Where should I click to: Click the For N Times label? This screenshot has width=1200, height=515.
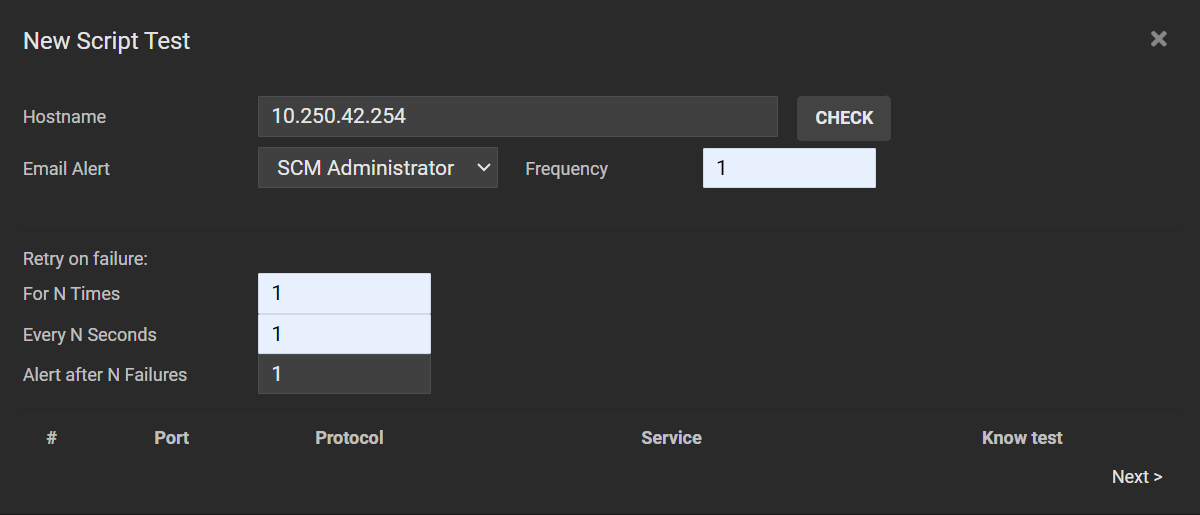coord(71,294)
